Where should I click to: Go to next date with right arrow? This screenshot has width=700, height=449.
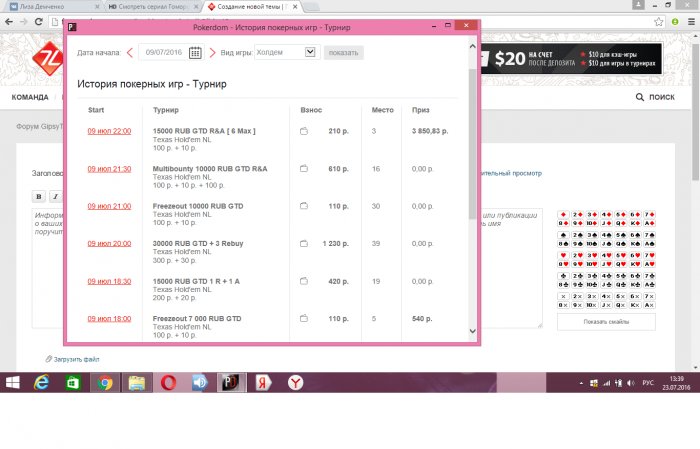(212, 53)
